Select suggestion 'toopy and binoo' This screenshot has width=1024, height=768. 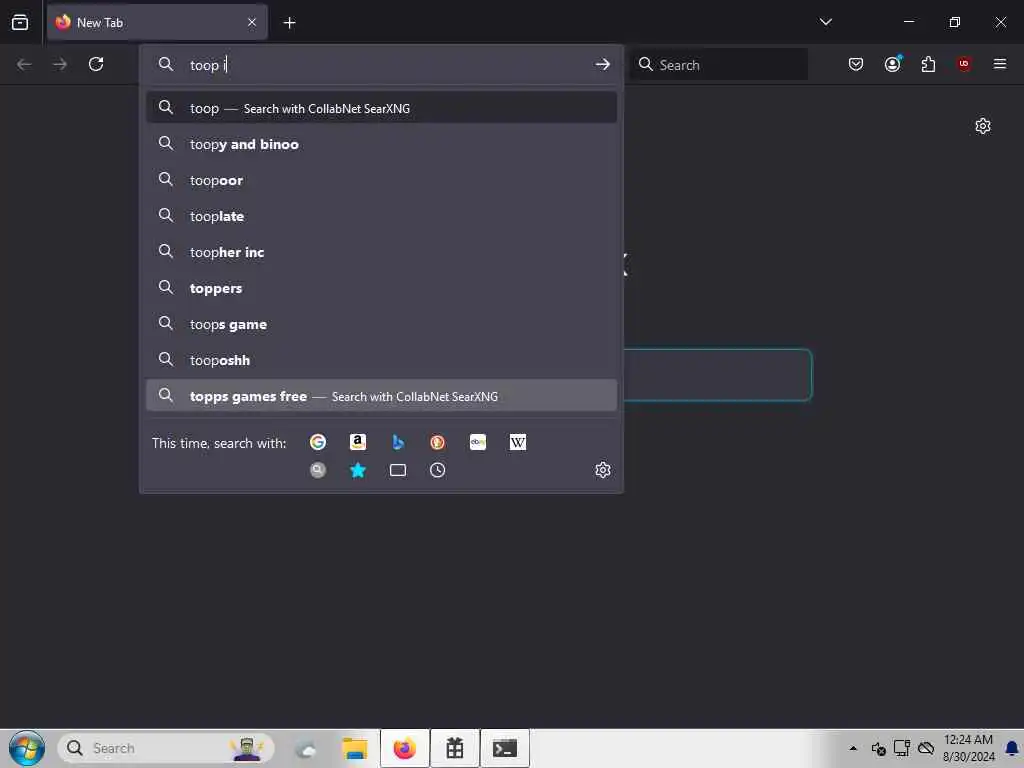[381, 144]
